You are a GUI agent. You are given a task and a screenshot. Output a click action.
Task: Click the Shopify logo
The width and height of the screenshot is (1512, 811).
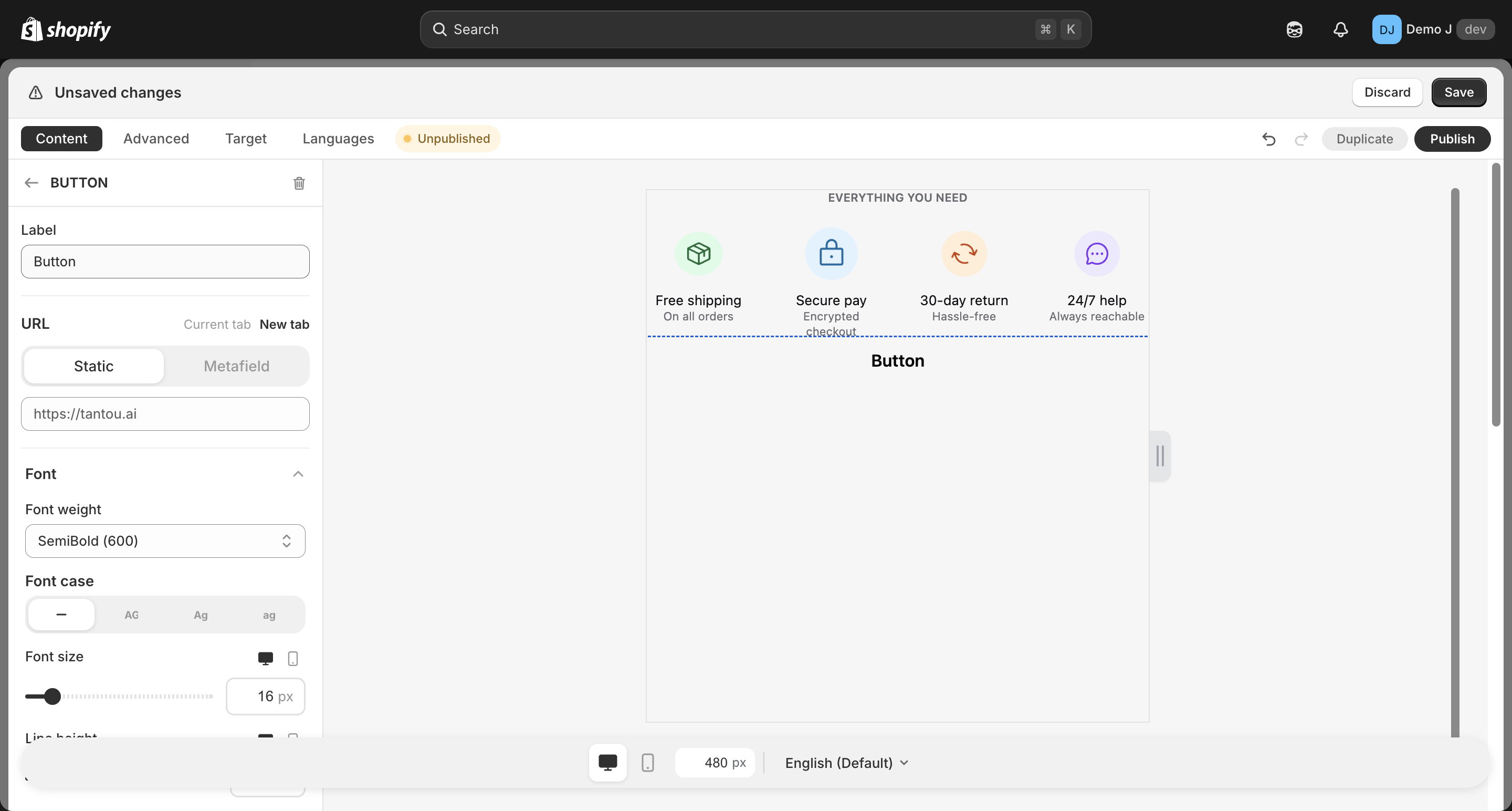pyautogui.click(x=66, y=29)
